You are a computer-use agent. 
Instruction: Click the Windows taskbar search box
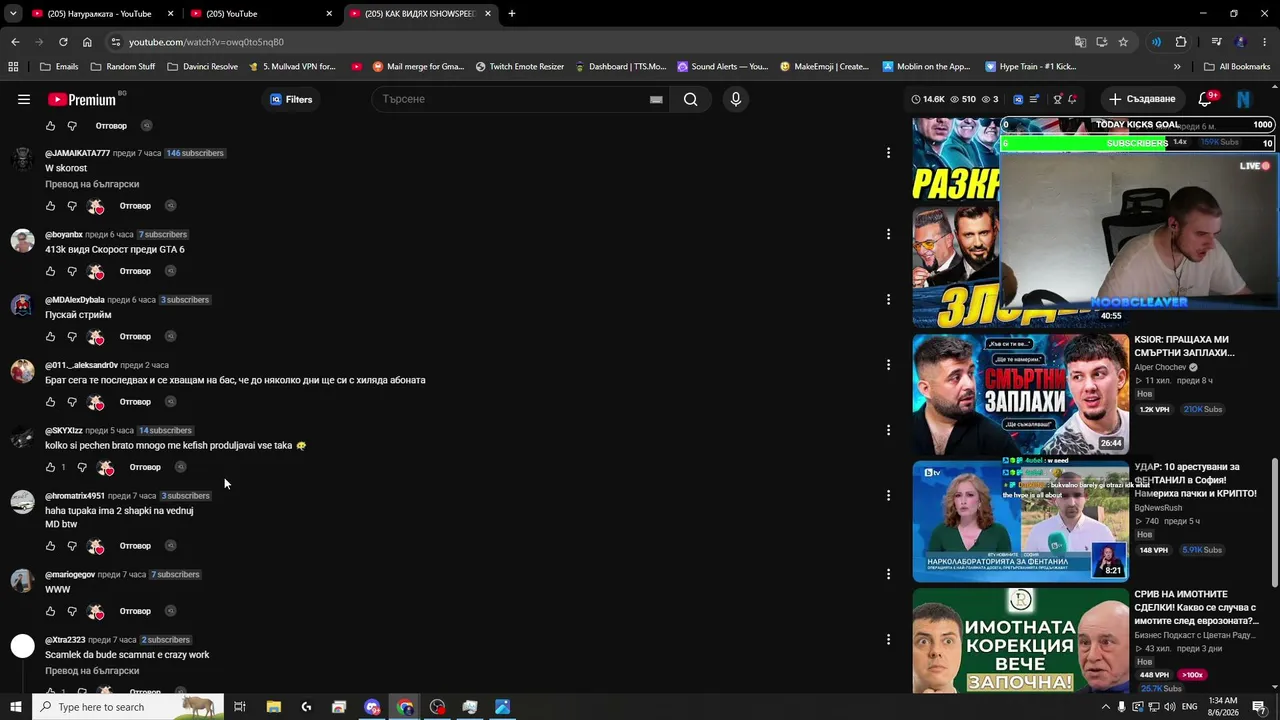click(x=128, y=707)
